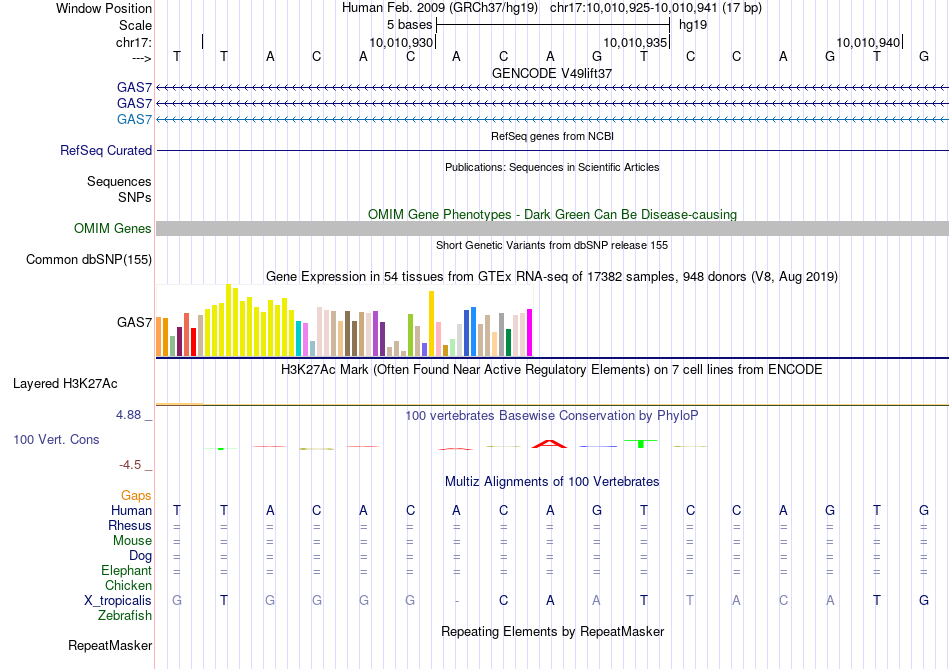Click the Human alignment row label
This screenshot has height=669, width=950.
[x=131, y=511]
